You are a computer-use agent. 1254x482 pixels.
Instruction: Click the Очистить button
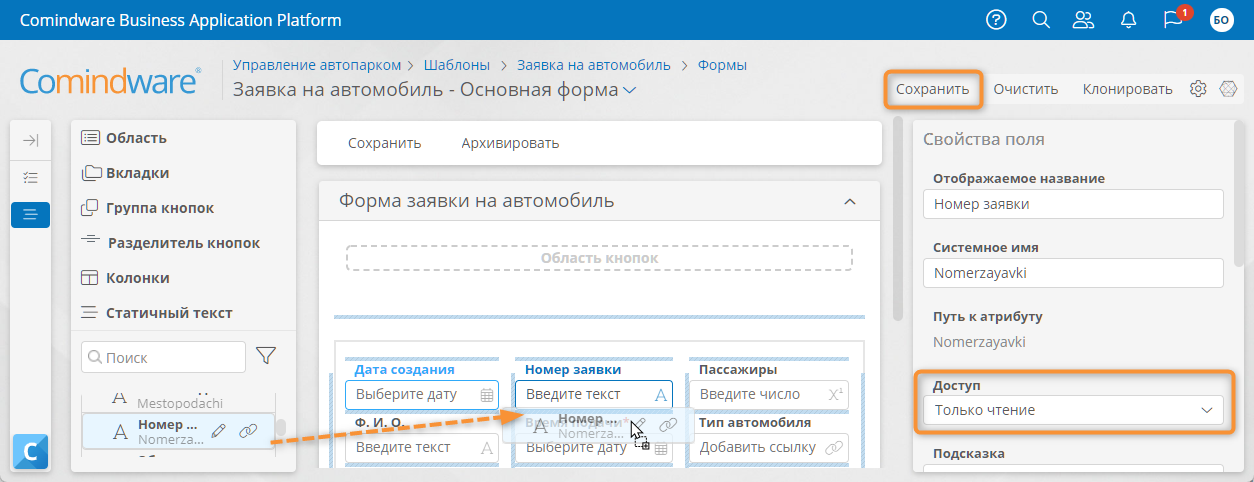pyautogui.click(x=1026, y=89)
